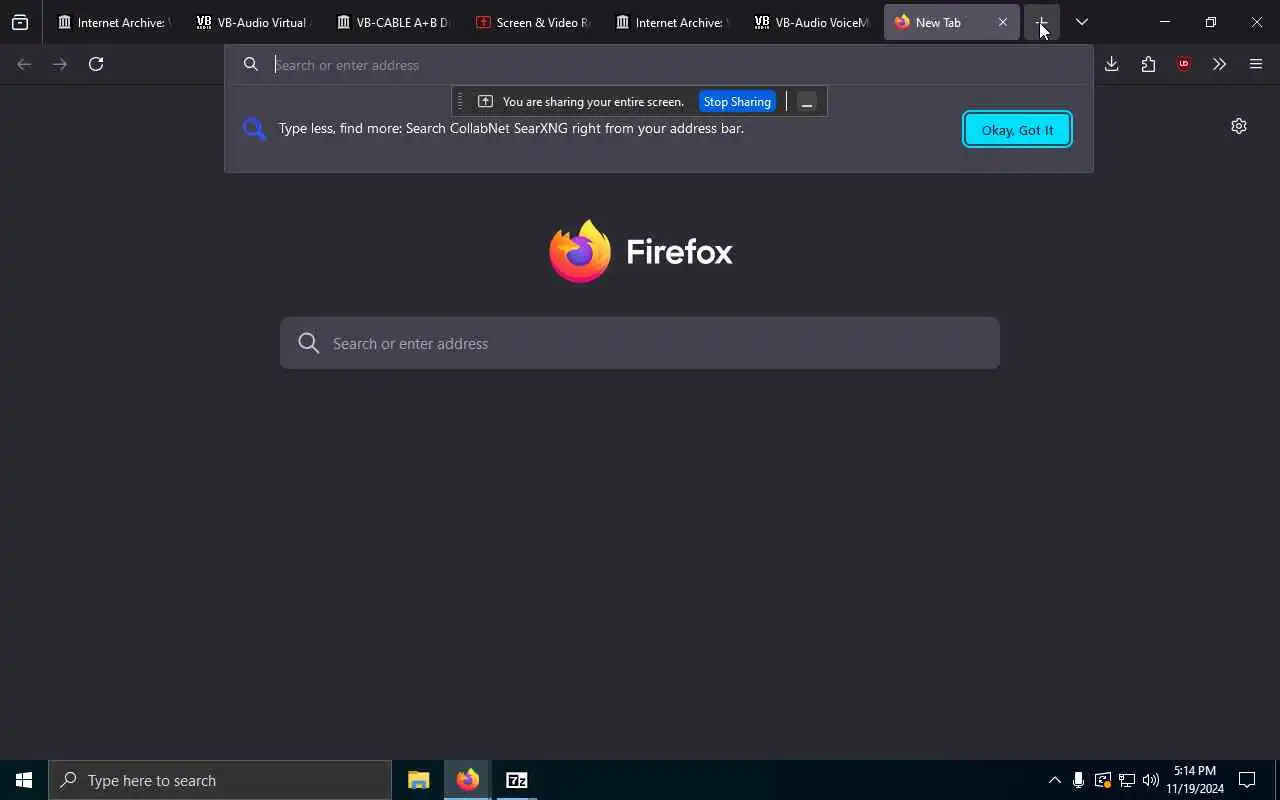
Task: Switch to first Internet Archive tab
Action: pos(114,22)
